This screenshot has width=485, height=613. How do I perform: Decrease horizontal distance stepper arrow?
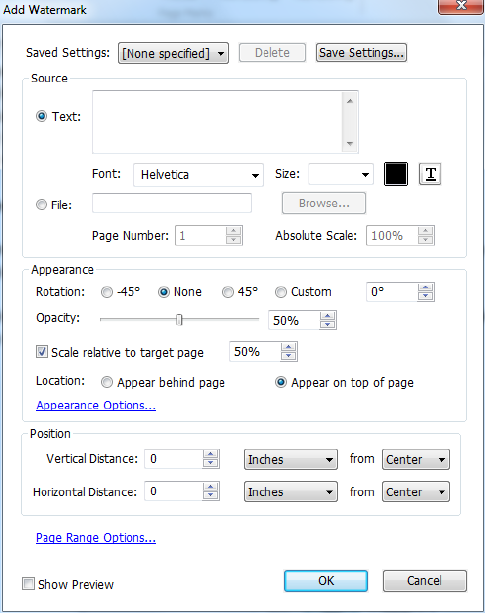click(x=211, y=495)
